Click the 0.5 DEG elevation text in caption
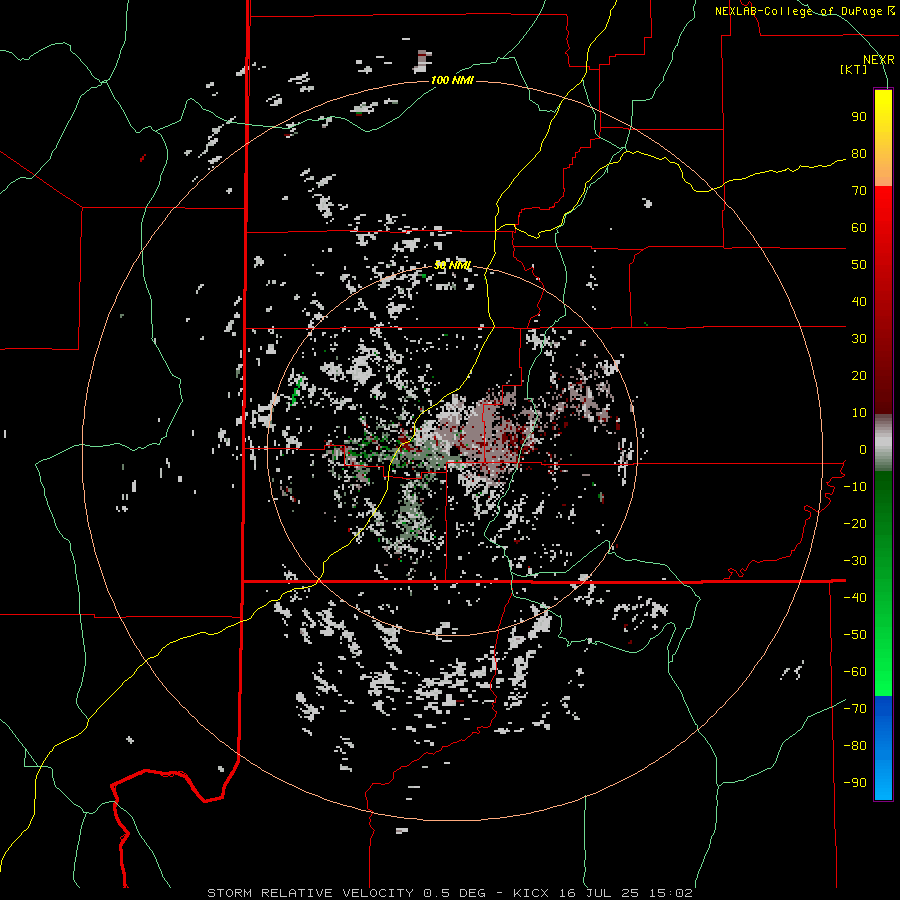The height and width of the screenshot is (900, 900). (x=455, y=893)
